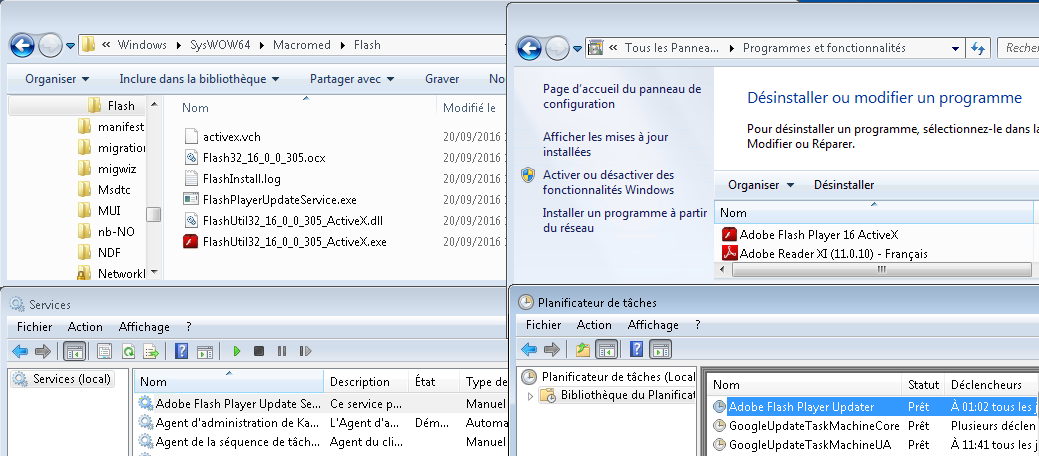Open Activer ou désactiver des fonctionnalités Windows
Image resolution: width=1039 pixels, height=456 pixels.
(x=608, y=182)
